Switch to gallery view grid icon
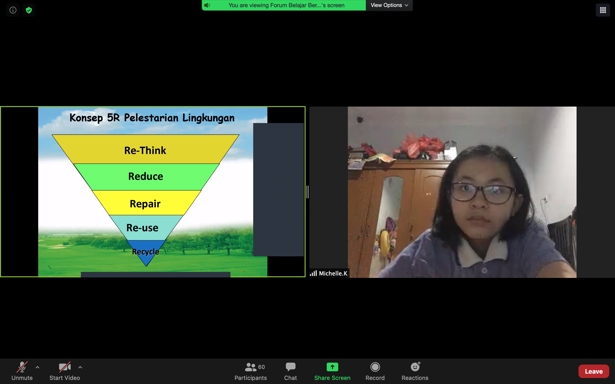This screenshot has height=384, width=615. coord(603,10)
